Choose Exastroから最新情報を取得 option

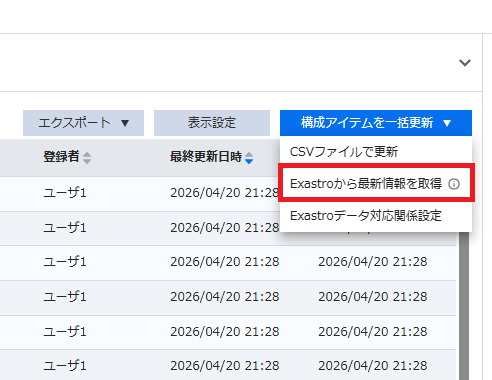pos(366,184)
